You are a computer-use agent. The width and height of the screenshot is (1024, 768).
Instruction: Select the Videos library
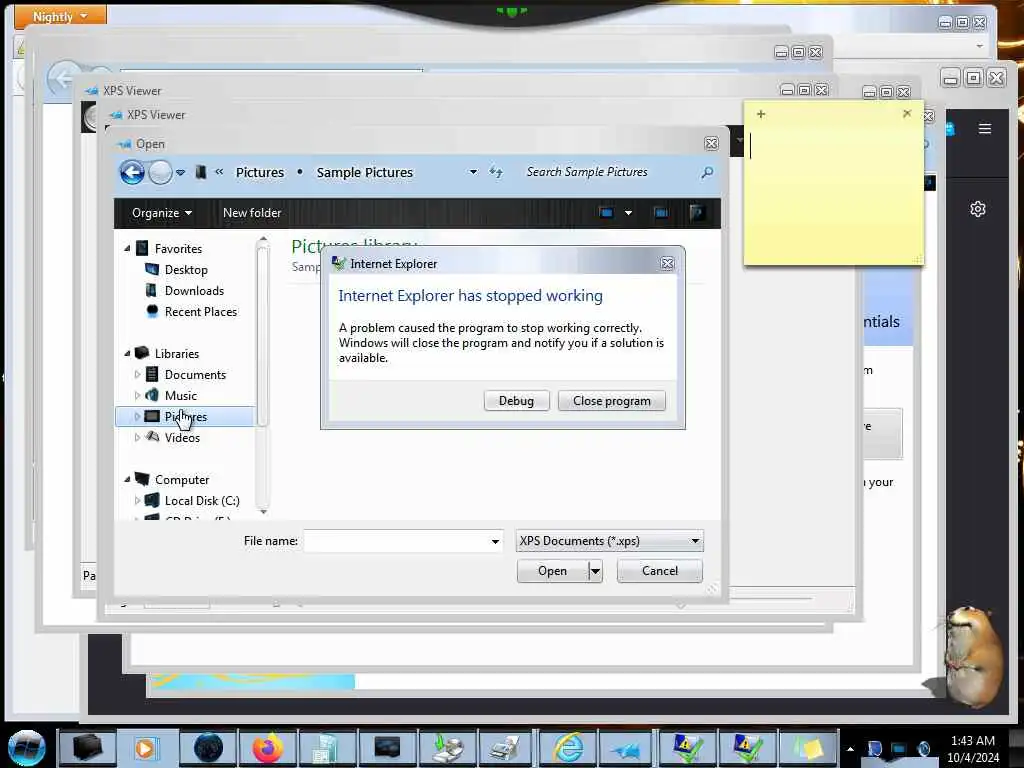(182, 438)
